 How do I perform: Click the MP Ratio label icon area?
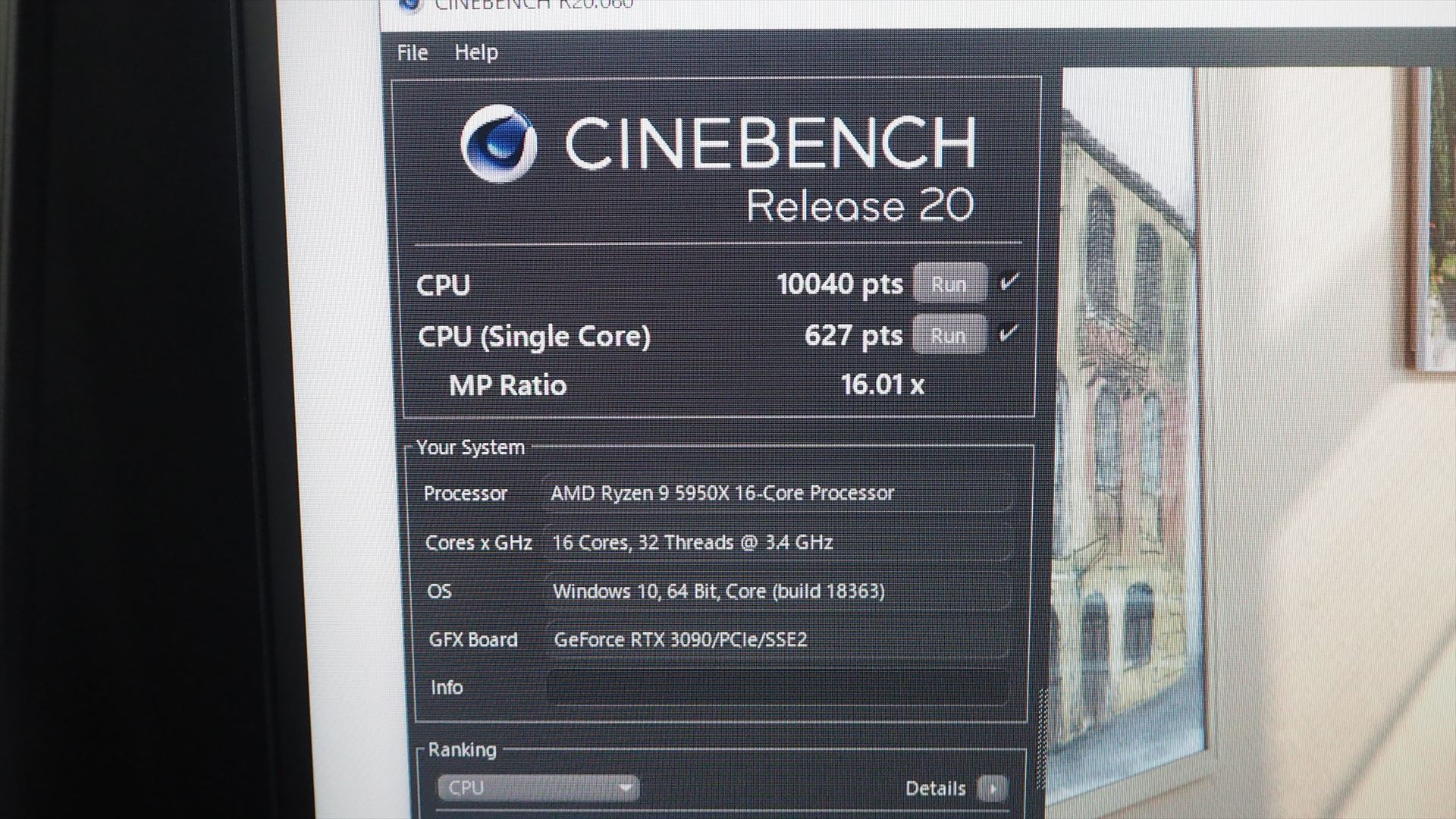[x=506, y=385]
